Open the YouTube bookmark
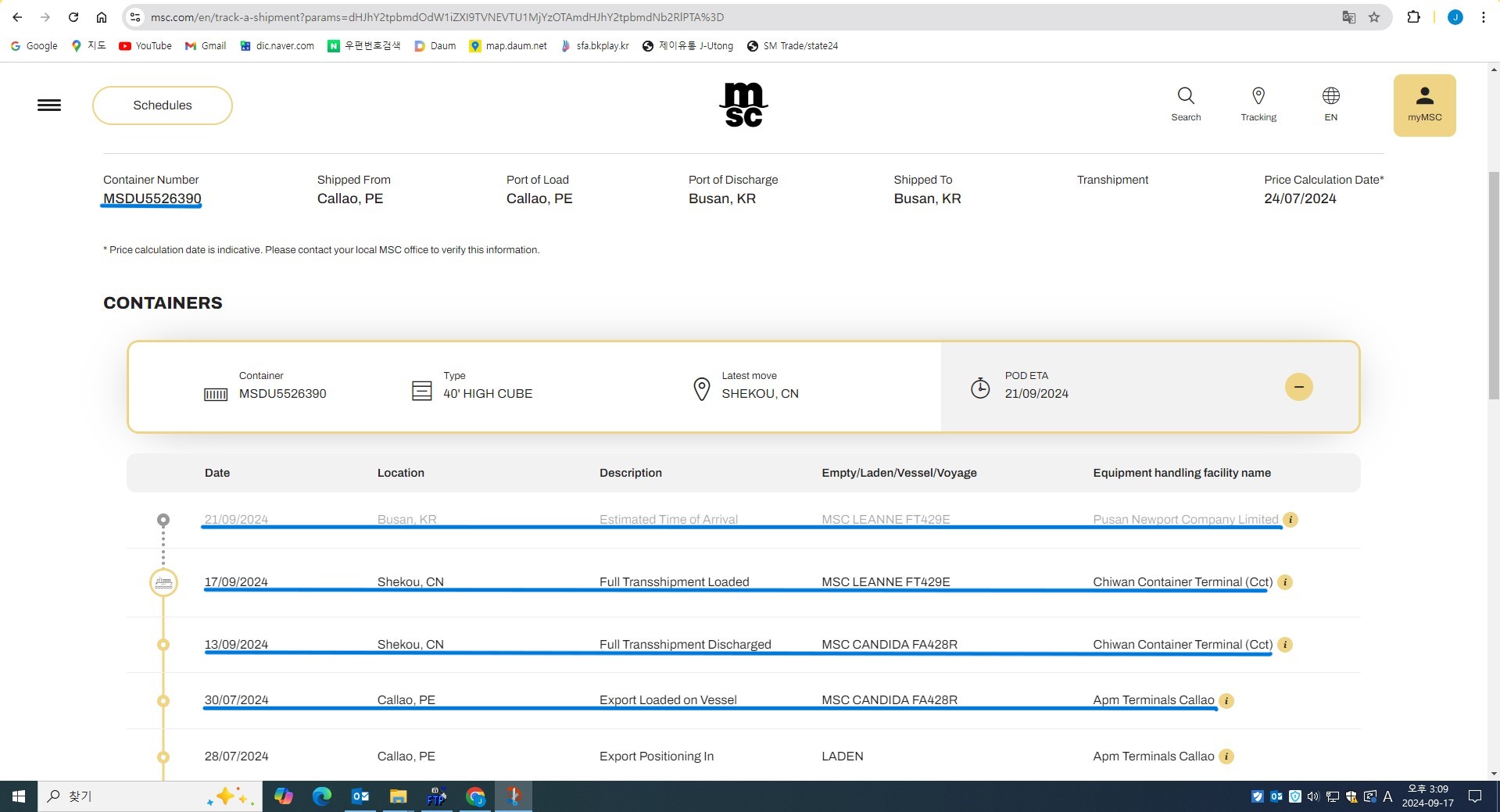Image resolution: width=1500 pixels, height=812 pixels. coord(145,46)
